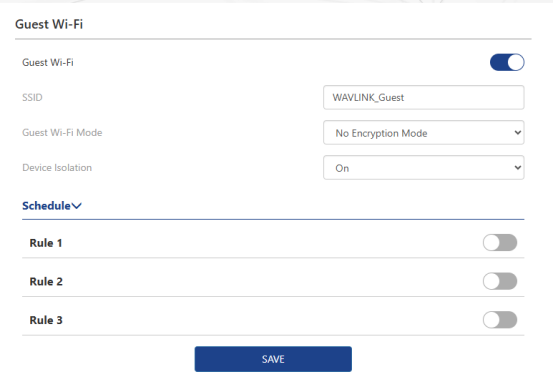Screen dimensions: 554x388
Task: Open the Device Isolation dropdown
Action: 423,168
